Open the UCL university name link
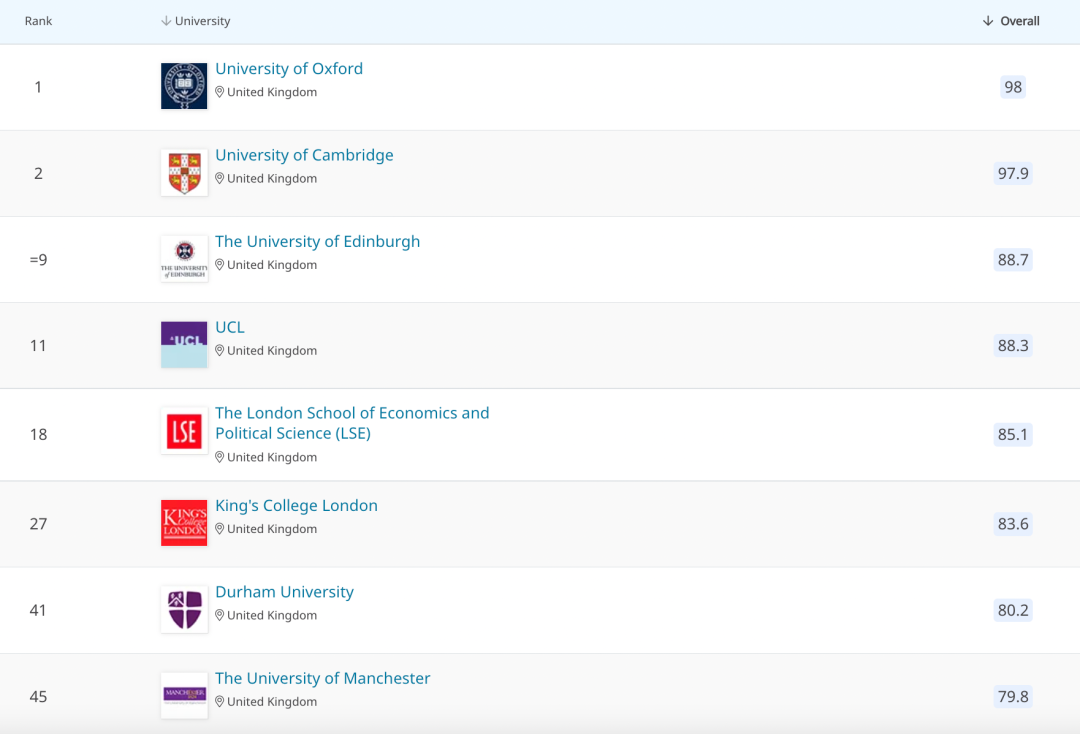The width and height of the screenshot is (1080, 734). pyautogui.click(x=230, y=327)
